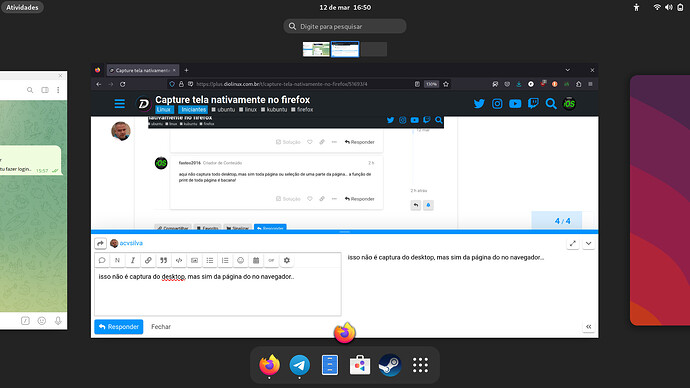
Task: Open the kubuntu tag
Action: pyautogui.click(x=274, y=110)
